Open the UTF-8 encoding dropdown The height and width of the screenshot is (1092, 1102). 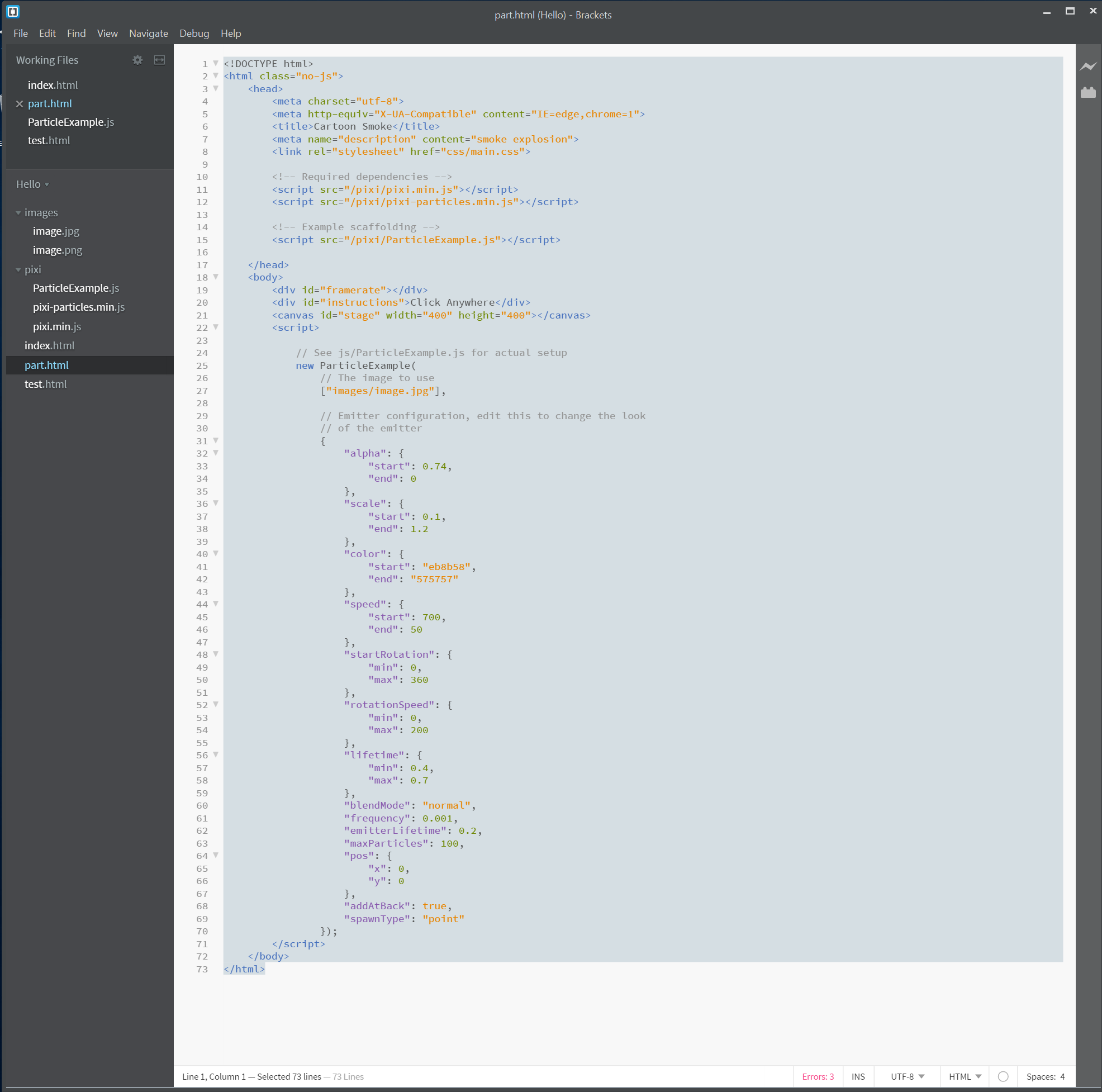907,1076
